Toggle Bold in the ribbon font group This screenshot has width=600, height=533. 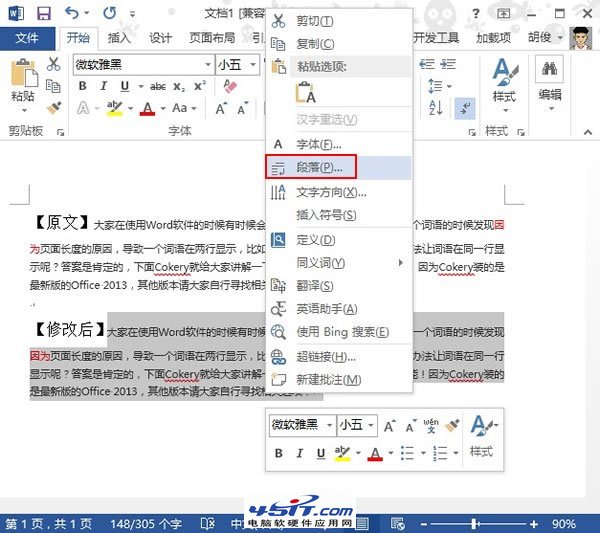tap(82, 86)
